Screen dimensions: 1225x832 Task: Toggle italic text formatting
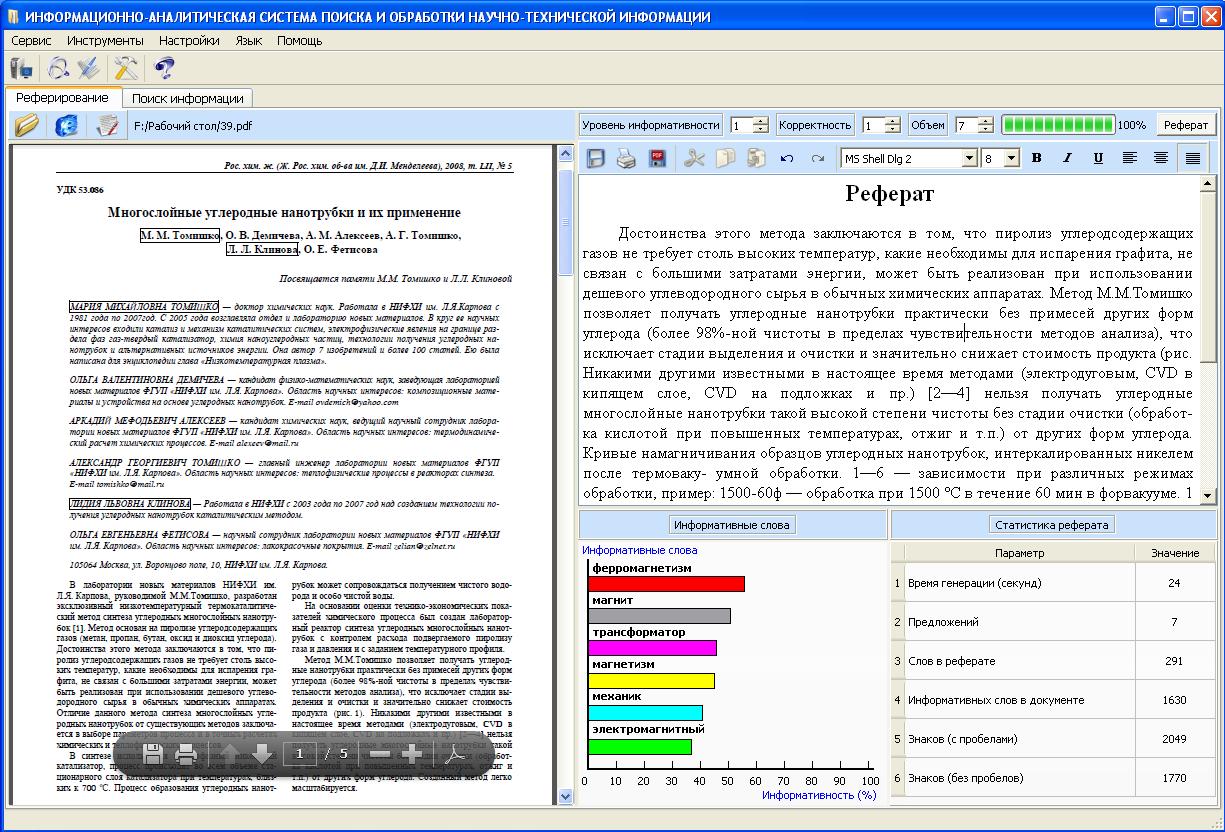[x=1067, y=158]
